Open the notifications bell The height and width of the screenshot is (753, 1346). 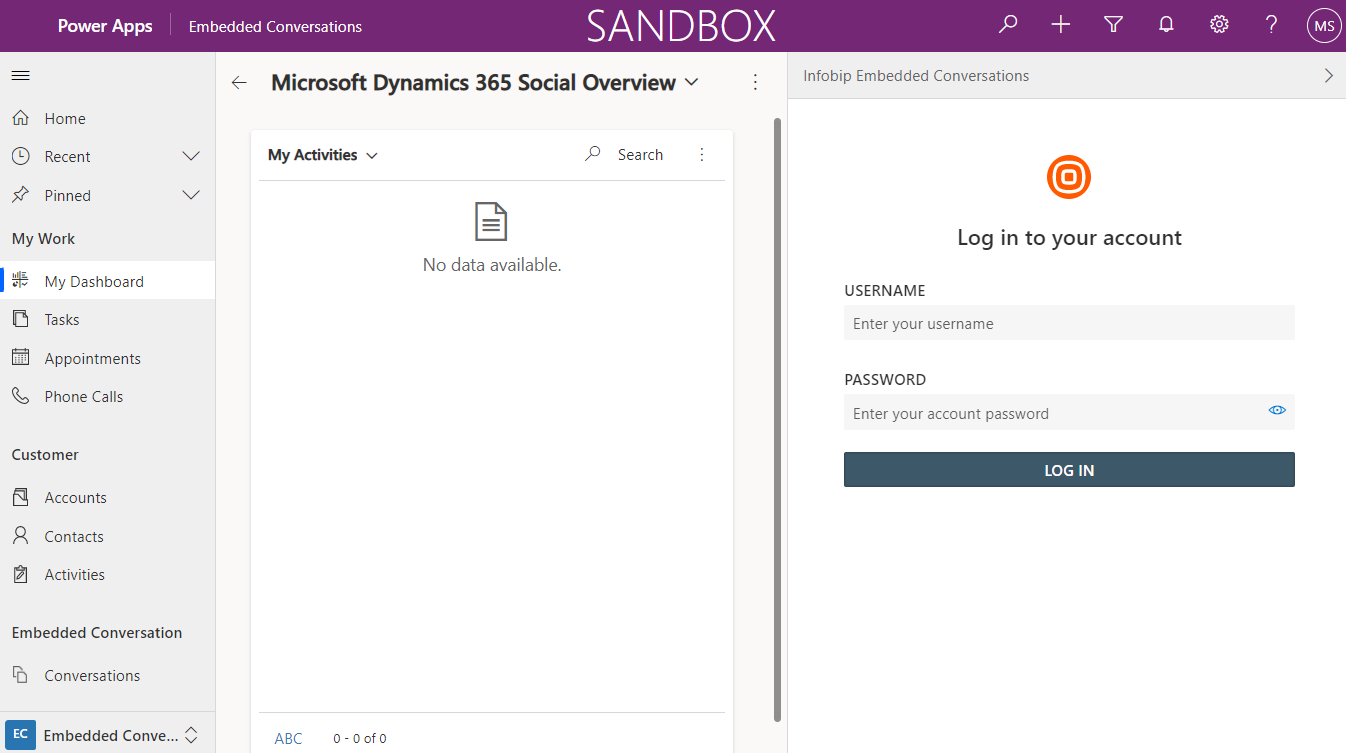1166,25
